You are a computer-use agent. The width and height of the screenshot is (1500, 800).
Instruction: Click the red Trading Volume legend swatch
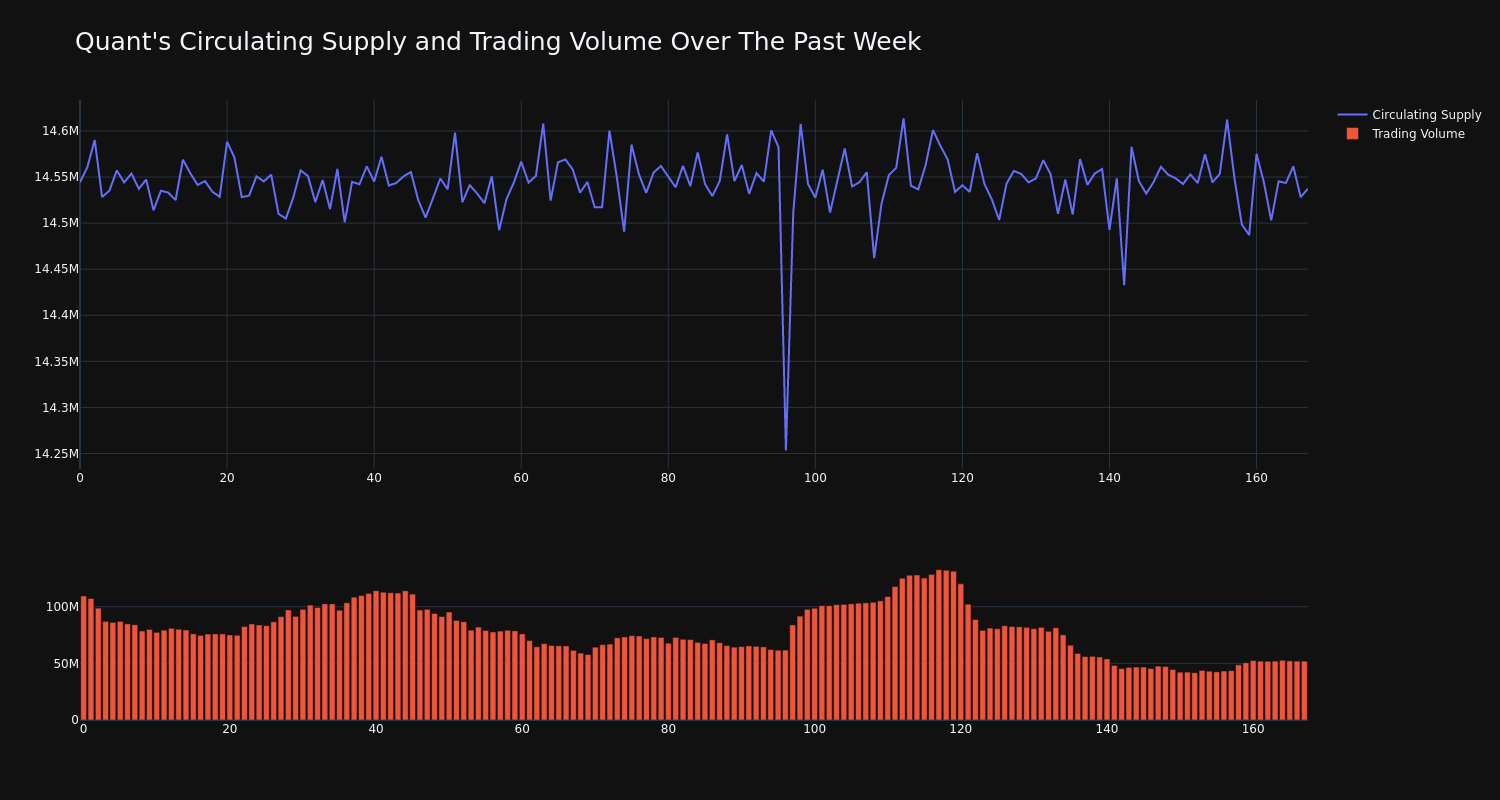[1352, 134]
